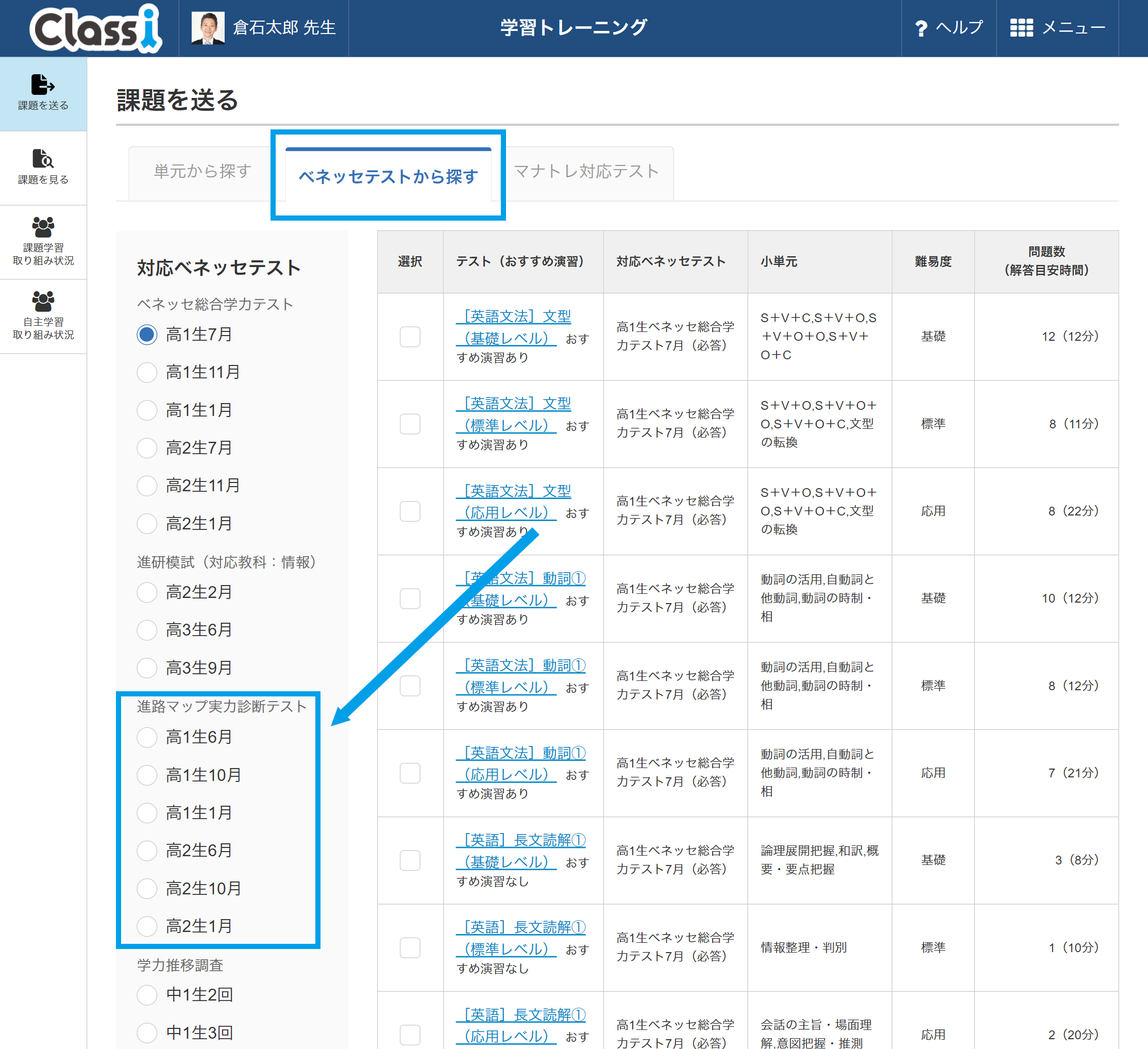Select 高3生6月 radio button
Screen dimensions: 1148x1049
147,629
